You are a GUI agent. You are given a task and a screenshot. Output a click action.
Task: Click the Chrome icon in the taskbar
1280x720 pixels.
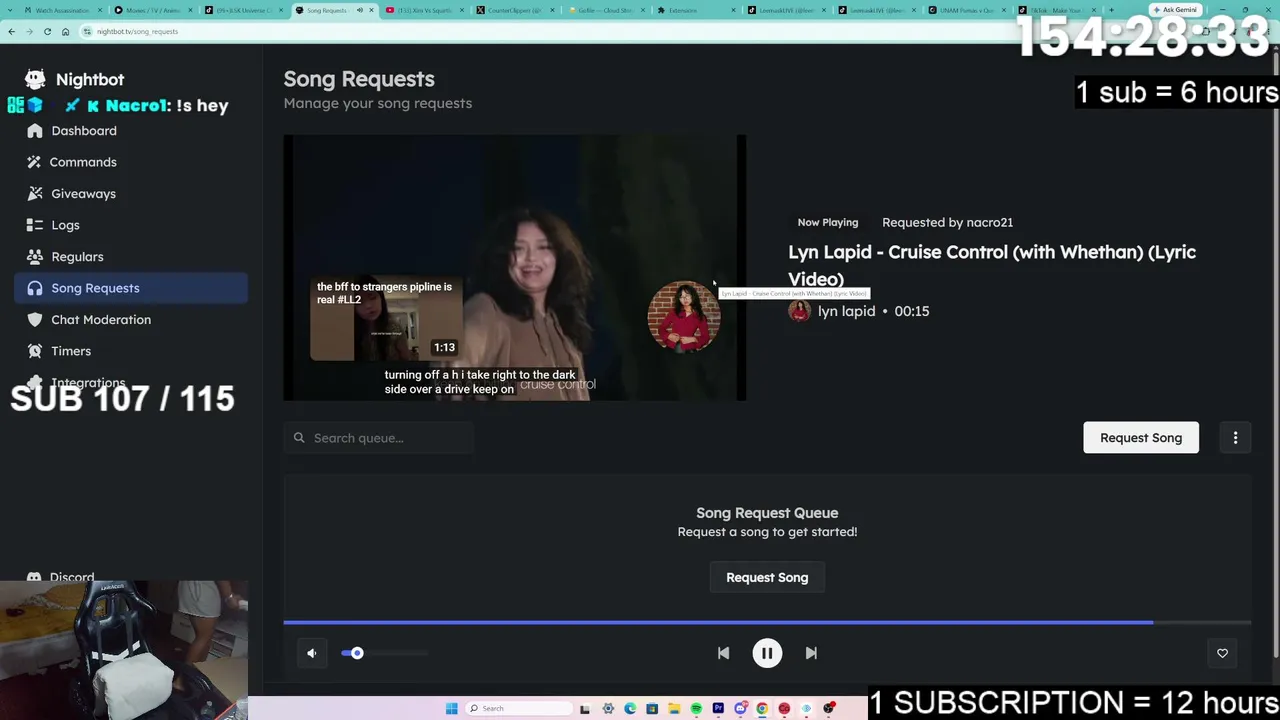pyautogui.click(x=762, y=708)
